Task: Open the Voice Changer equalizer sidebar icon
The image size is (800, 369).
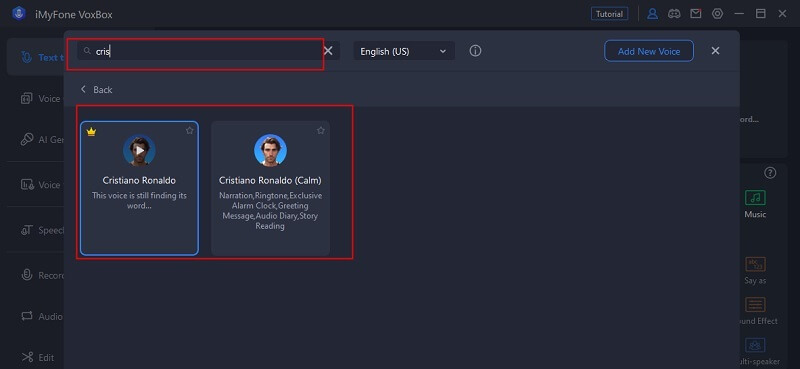Action: coord(27,185)
